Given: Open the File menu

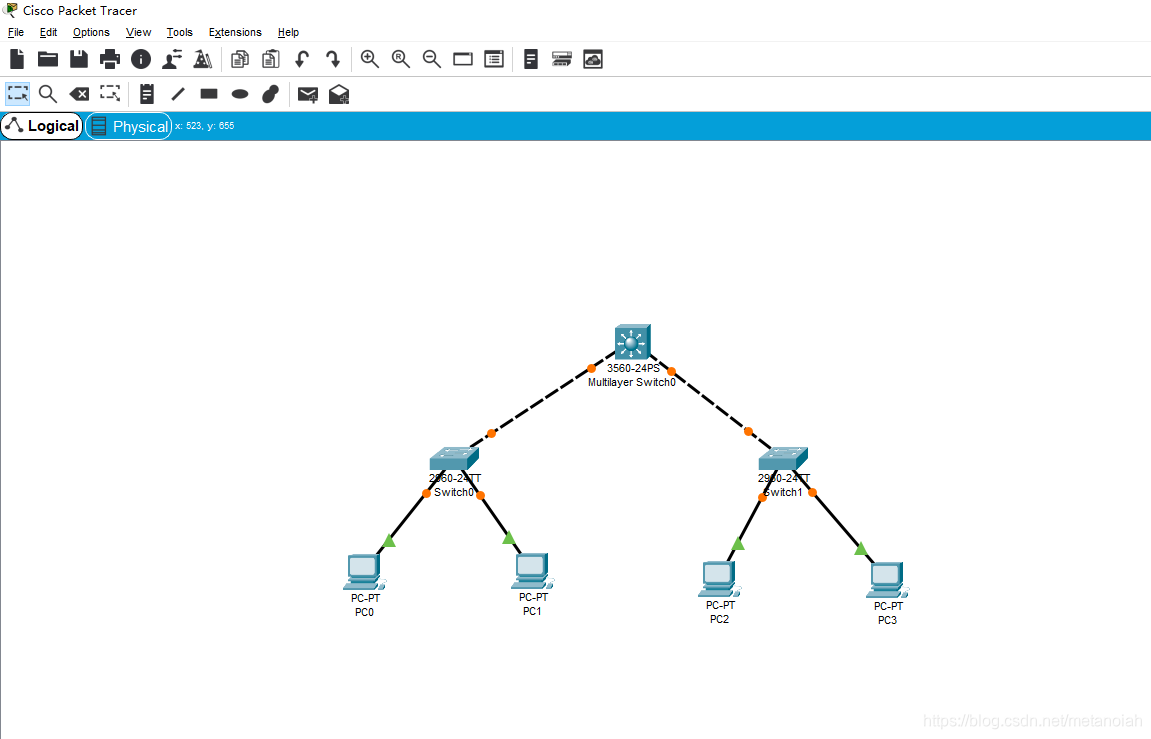Looking at the screenshot, I should click(15, 32).
